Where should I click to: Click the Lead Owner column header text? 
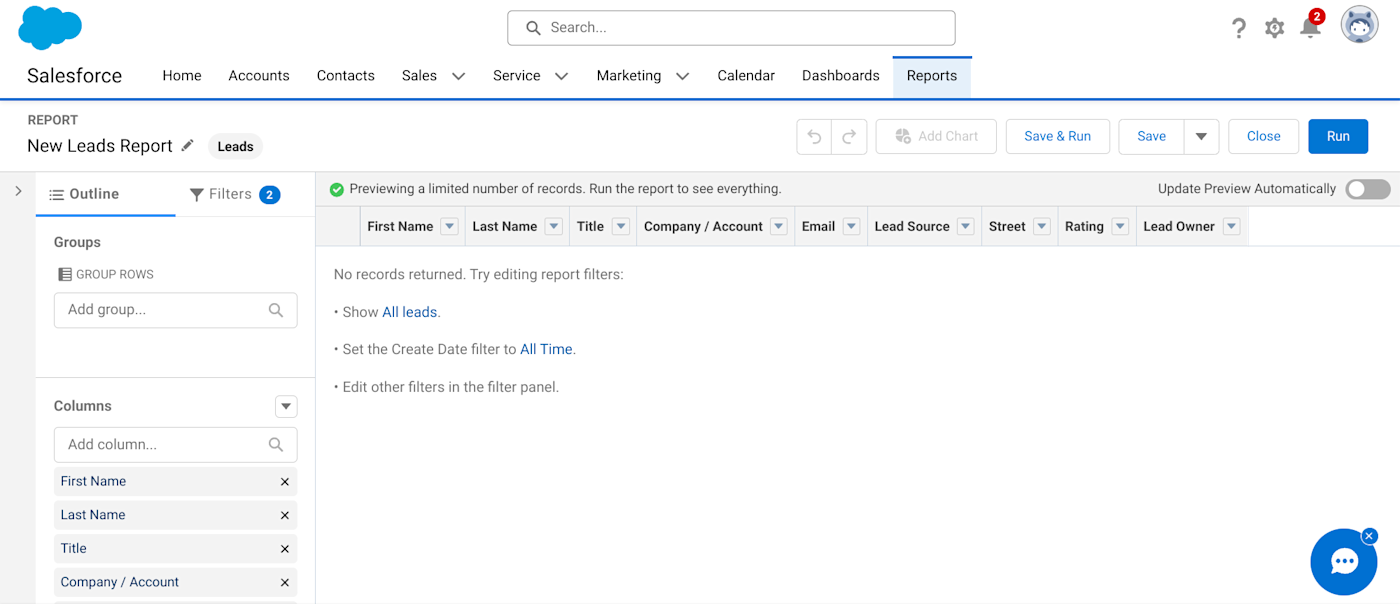point(1179,227)
